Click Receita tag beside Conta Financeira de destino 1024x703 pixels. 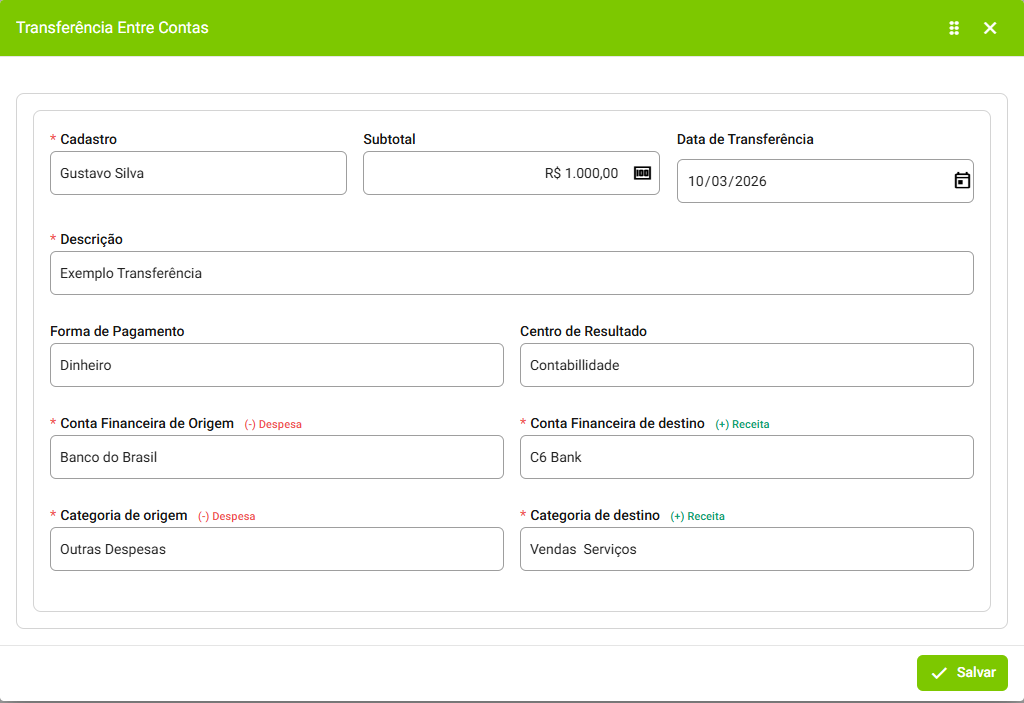[742, 424]
